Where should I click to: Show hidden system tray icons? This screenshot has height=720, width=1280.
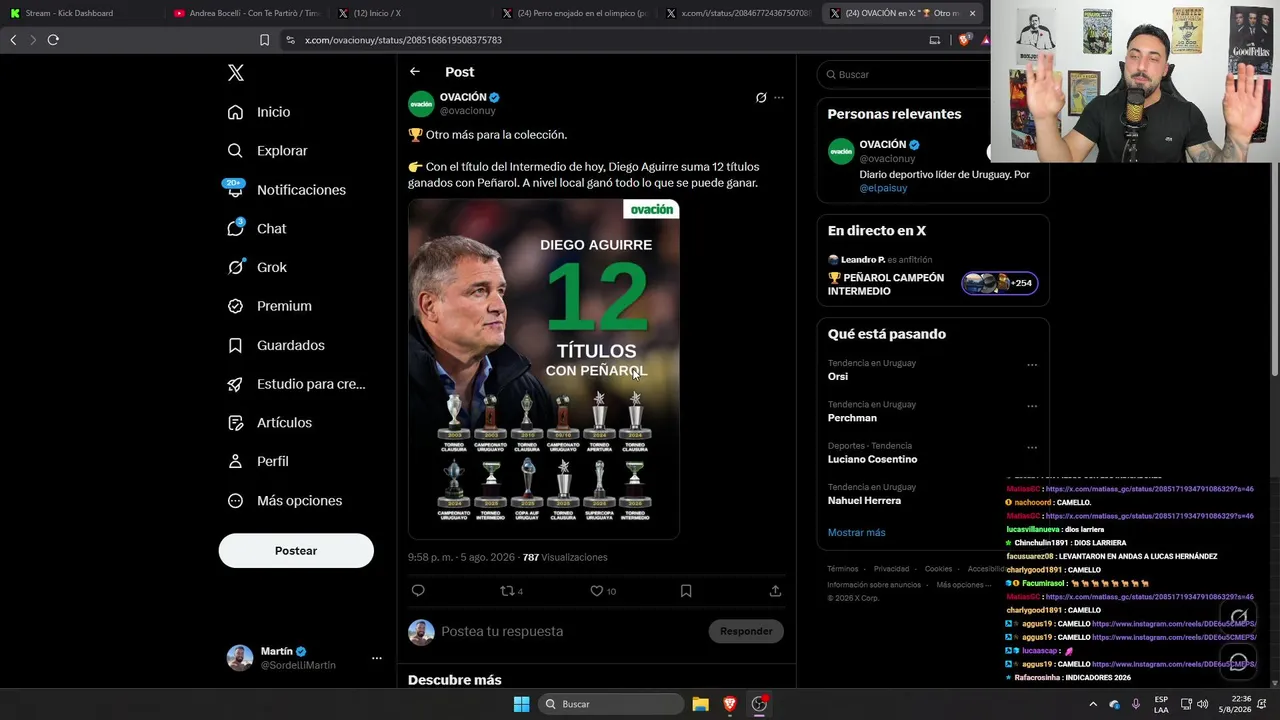point(1093,704)
